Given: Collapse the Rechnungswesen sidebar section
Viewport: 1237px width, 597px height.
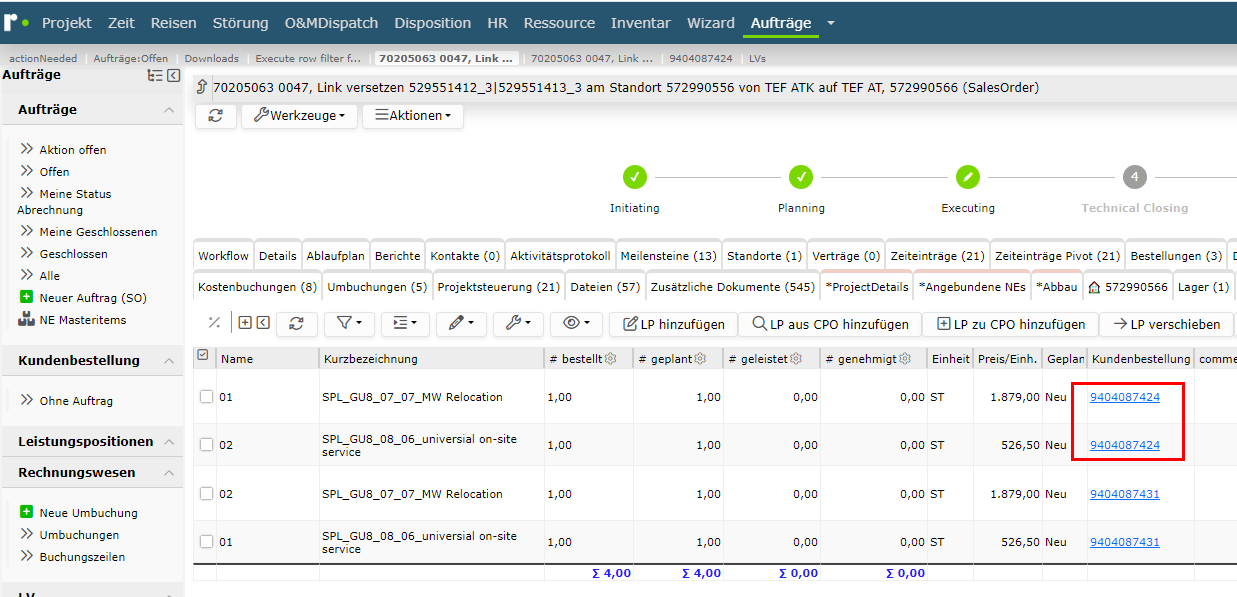Looking at the screenshot, I should (x=169, y=472).
